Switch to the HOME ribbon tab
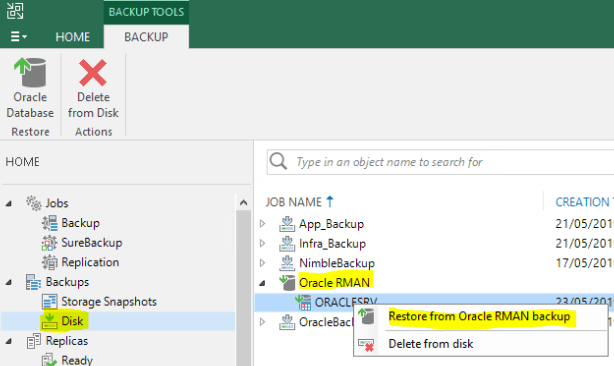This screenshot has height=366, width=614. click(x=72, y=37)
